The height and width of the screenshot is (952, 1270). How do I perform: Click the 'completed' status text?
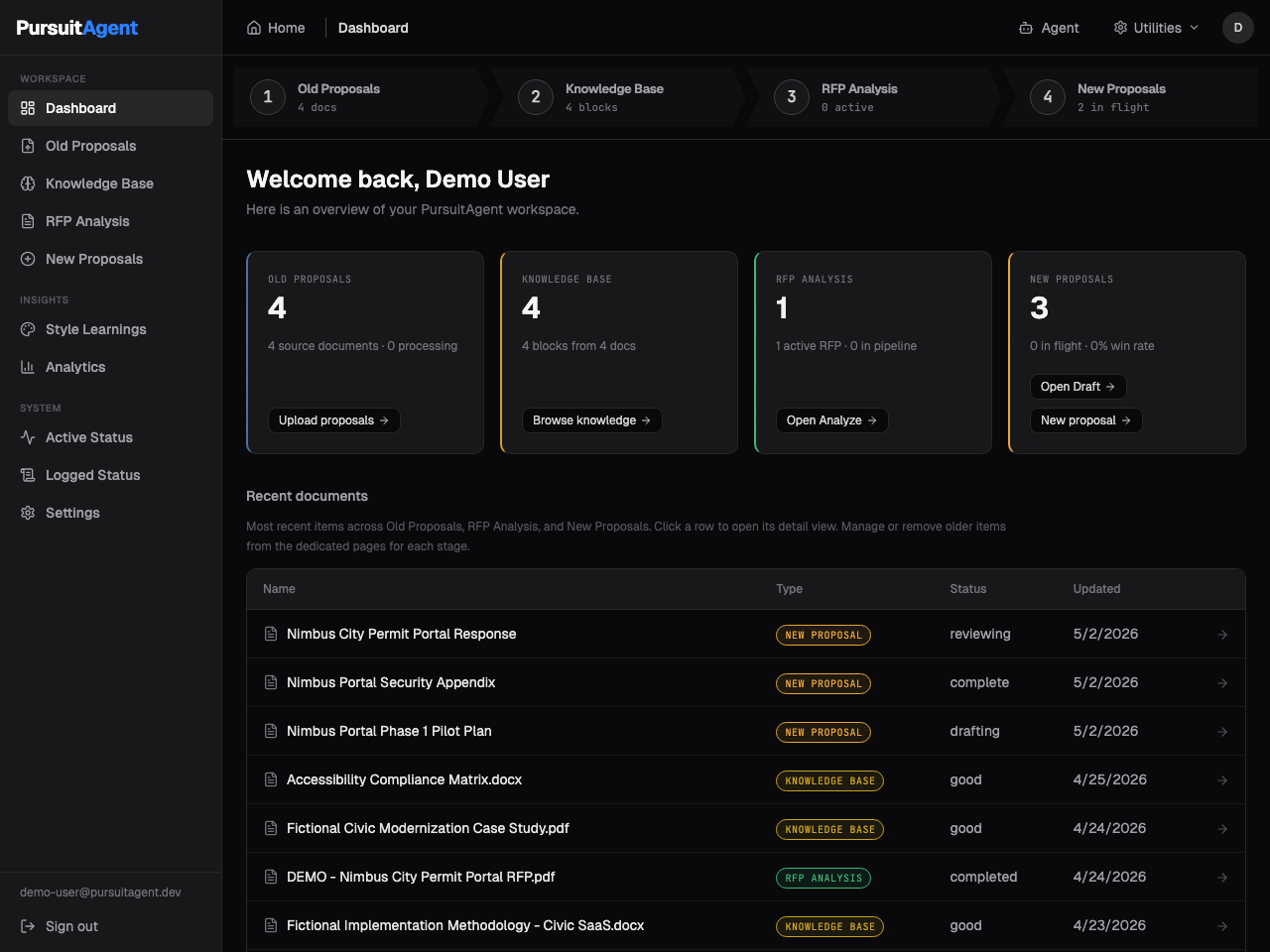(983, 877)
